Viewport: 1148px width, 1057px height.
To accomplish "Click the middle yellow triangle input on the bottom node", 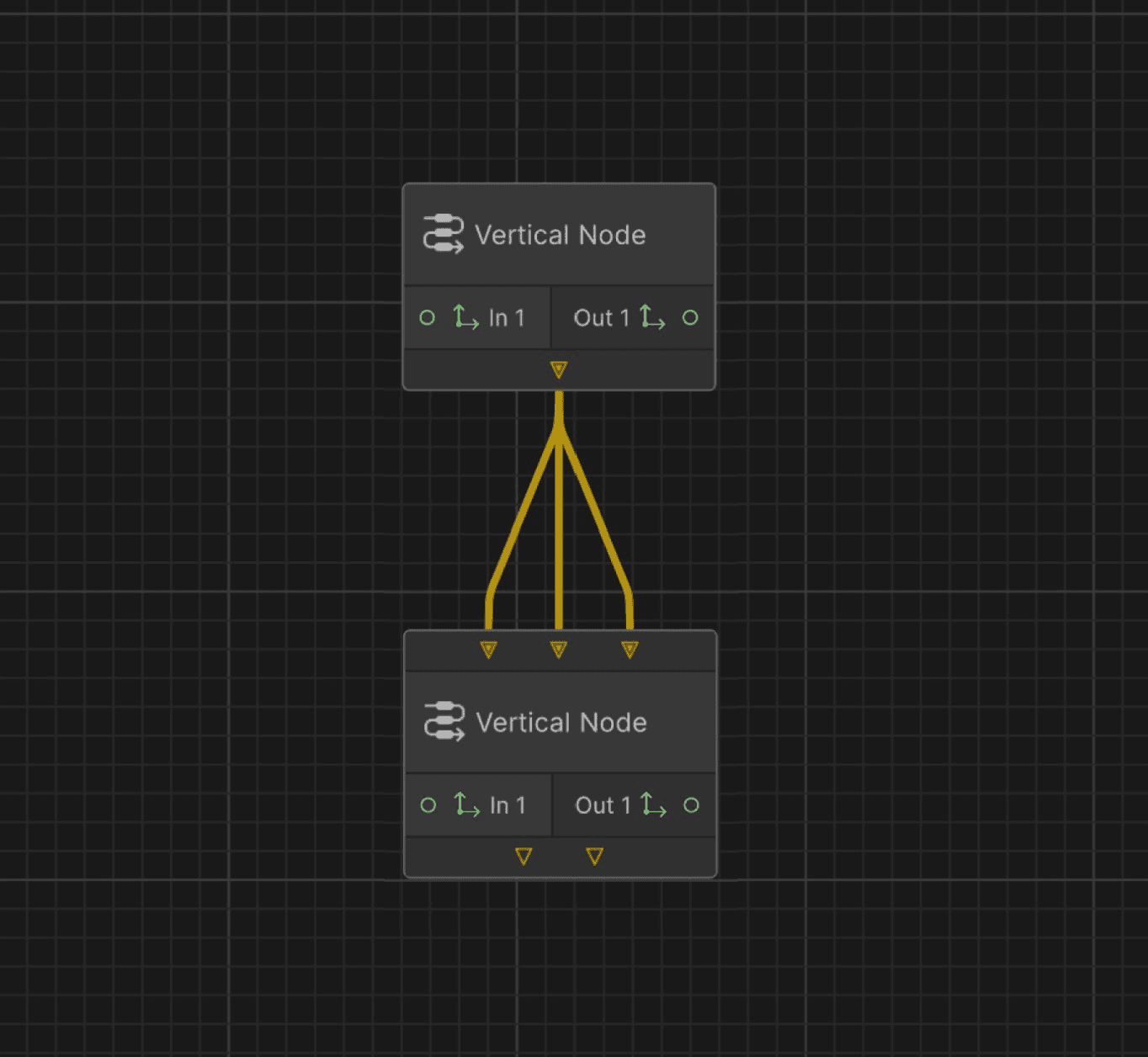I will [x=558, y=647].
